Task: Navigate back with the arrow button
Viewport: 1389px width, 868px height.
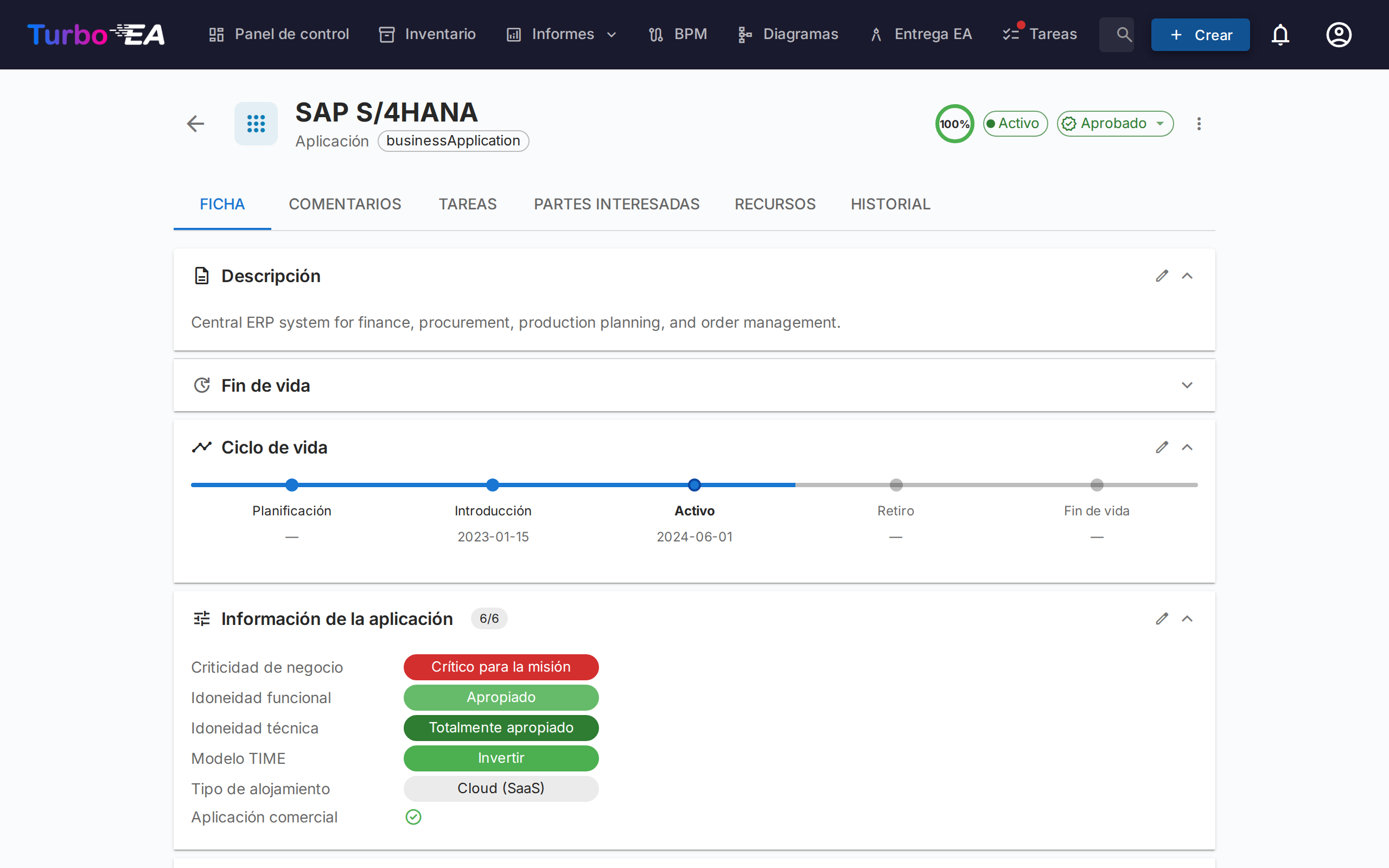Action: (x=195, y=124)
